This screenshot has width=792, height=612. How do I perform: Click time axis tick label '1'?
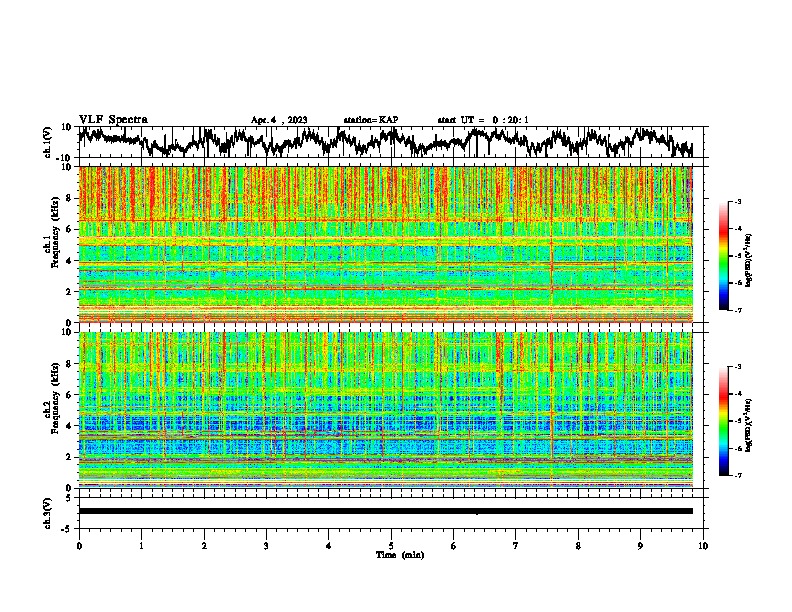pos(141,546)
